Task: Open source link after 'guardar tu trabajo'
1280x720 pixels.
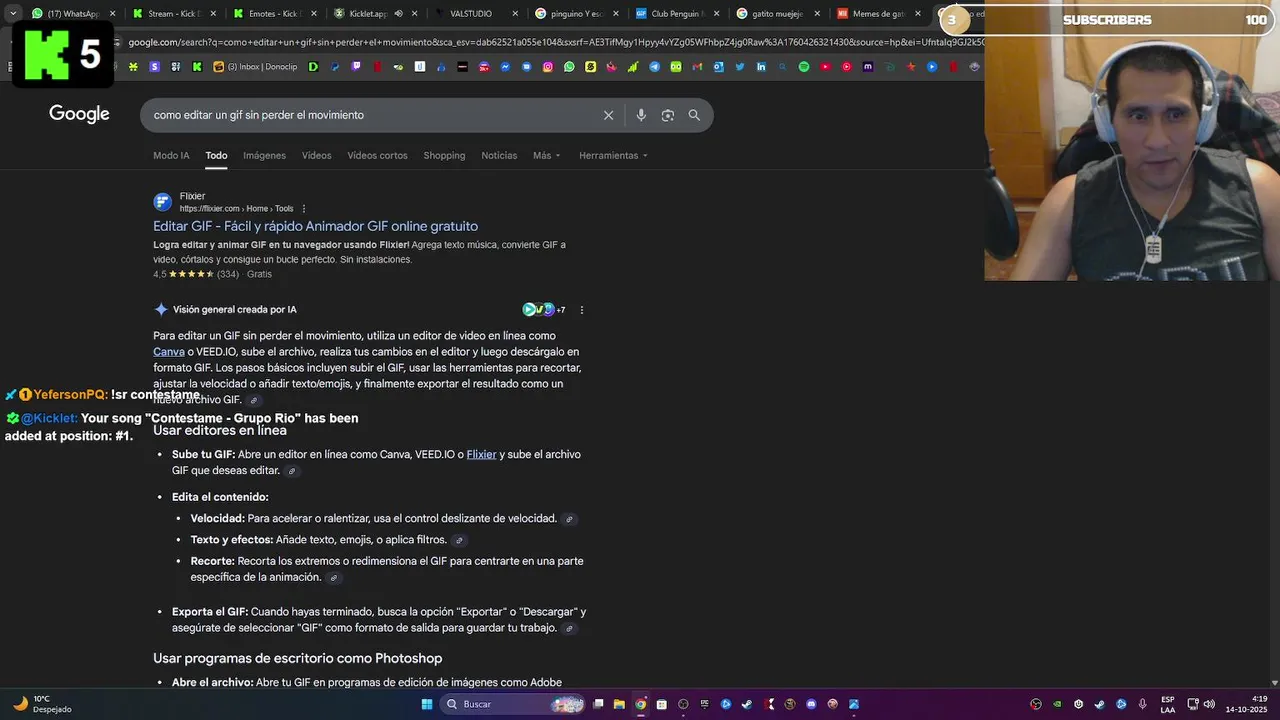Action: coord(569,629)
